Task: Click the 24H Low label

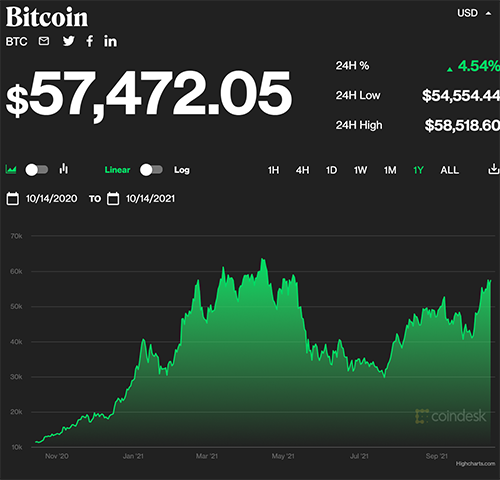Action: [358, 95]
